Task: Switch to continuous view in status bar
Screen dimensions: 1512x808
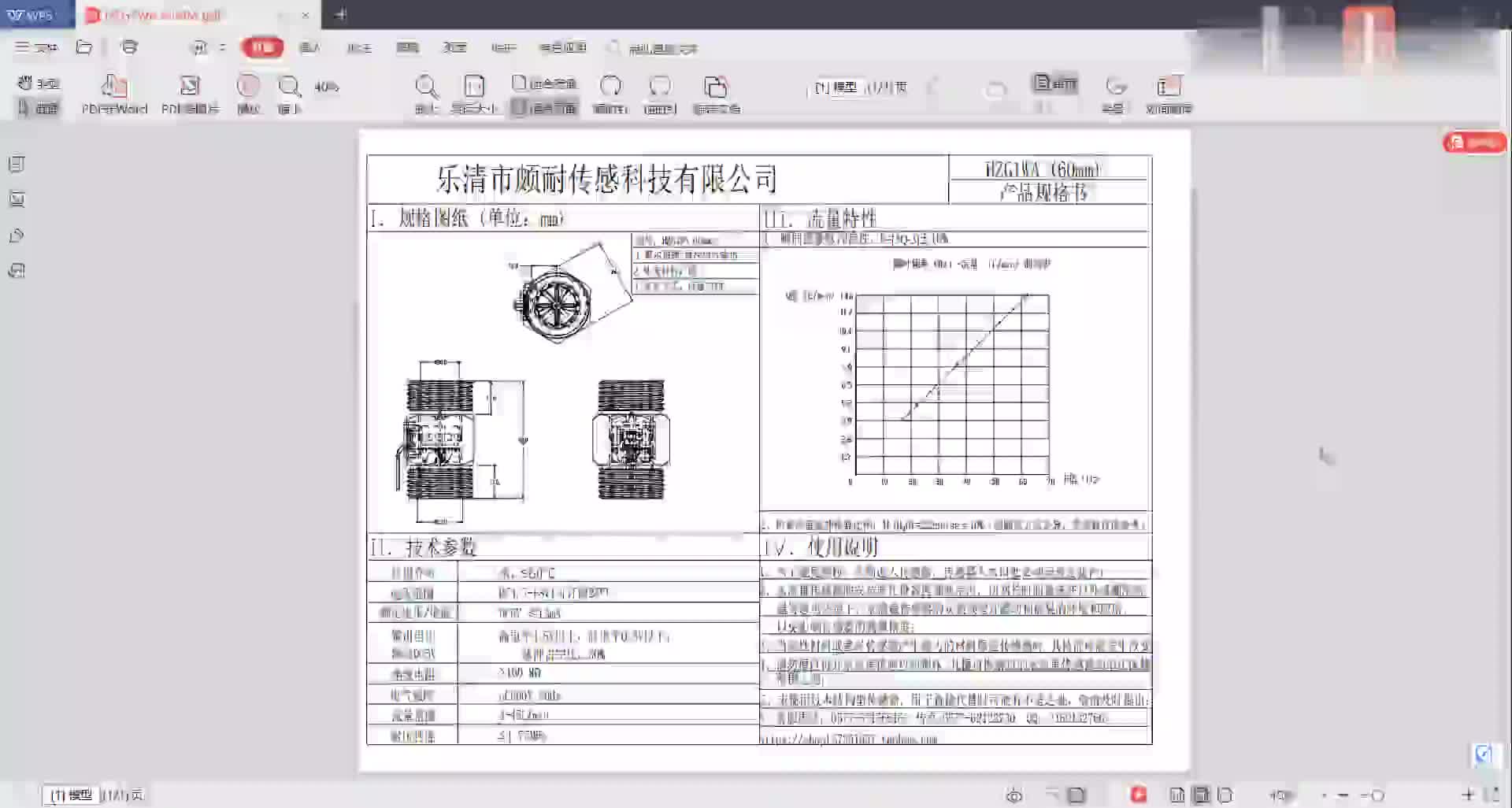Action: coord(1201,795)
